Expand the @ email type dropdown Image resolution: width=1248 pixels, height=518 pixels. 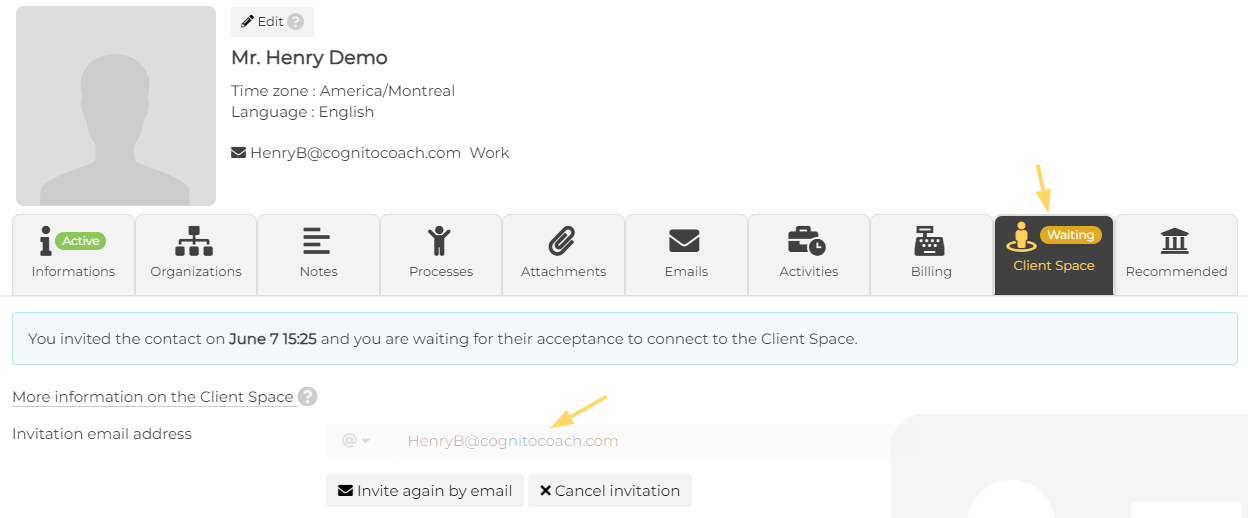tap(356, 441)
